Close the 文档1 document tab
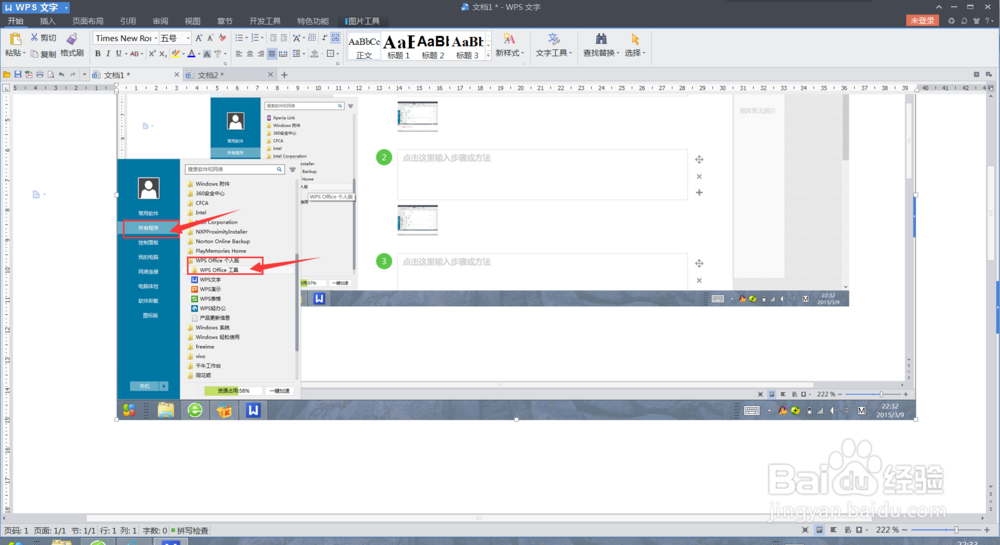The width and height of the screenshot is (1000, 545). [x=177, y=75]
